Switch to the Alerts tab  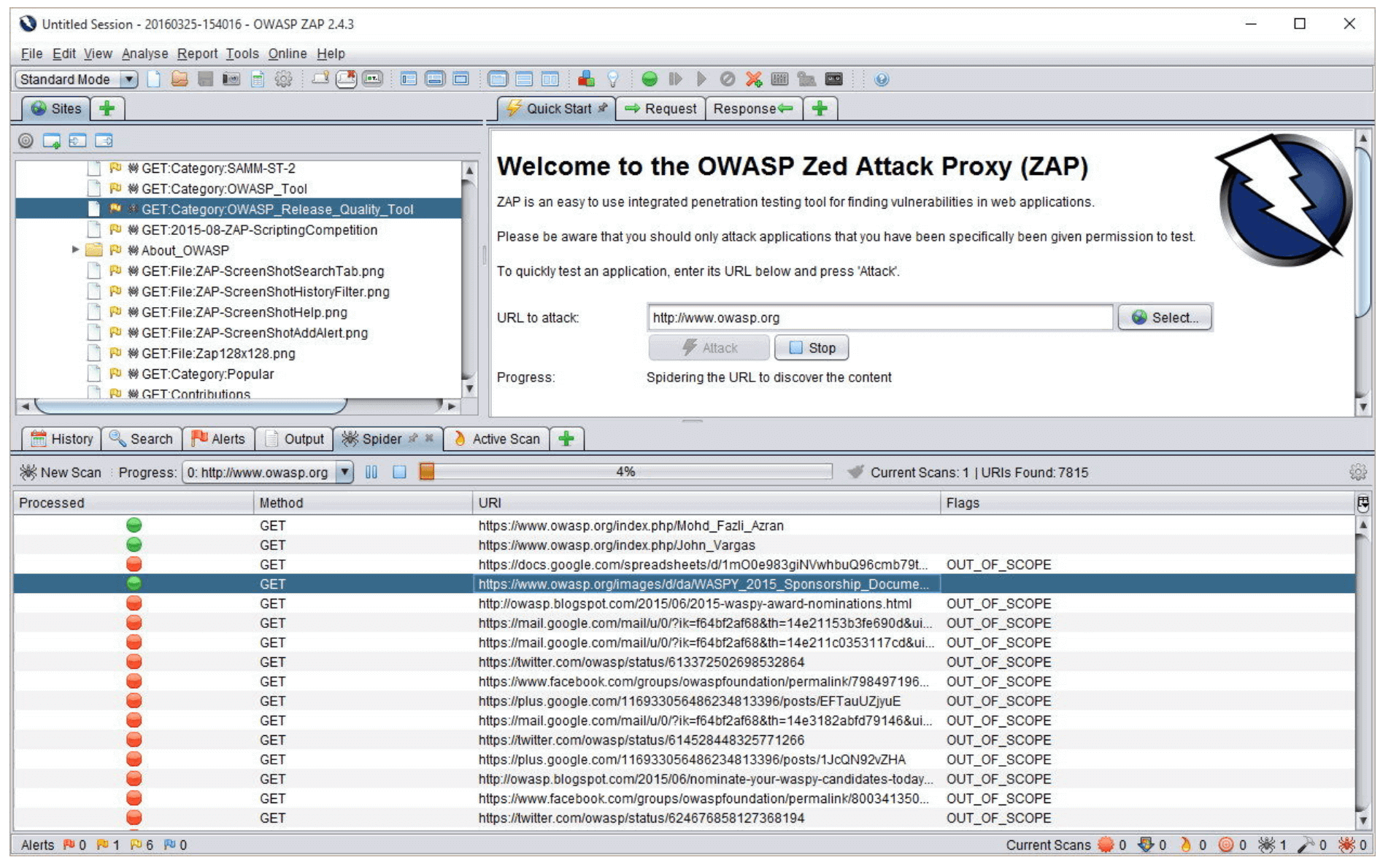point(218,438)
